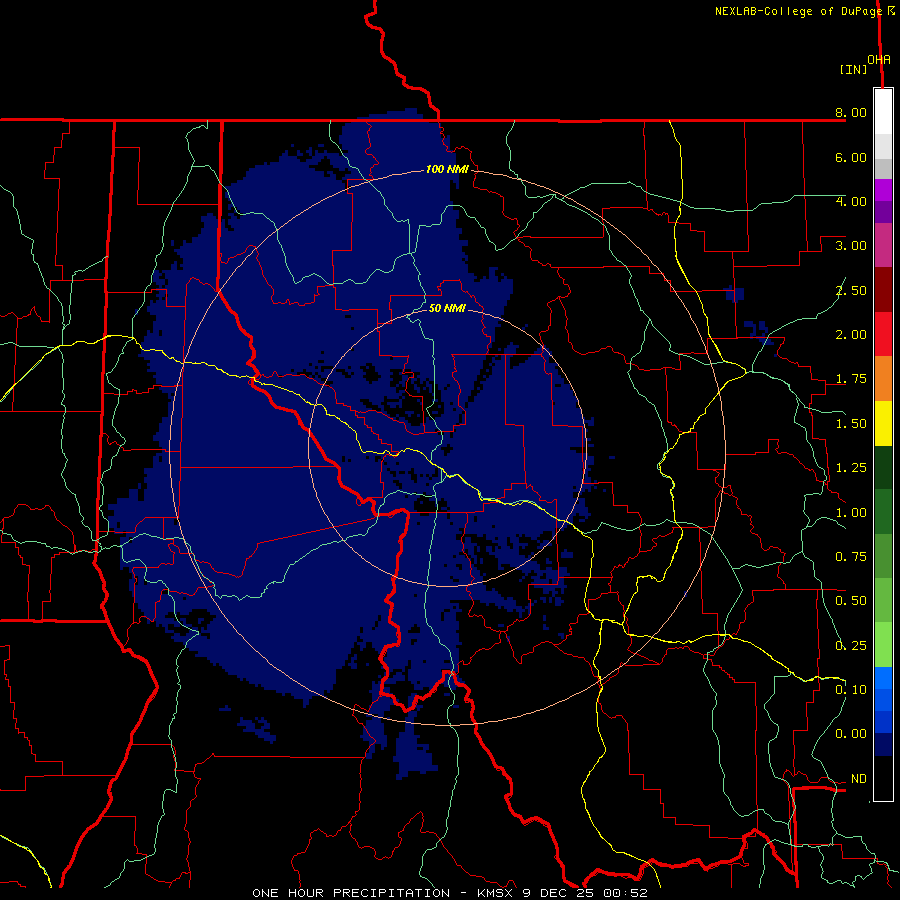Click the lightest green legend swatch
900x900 pixels.
(x=883, y=645)
